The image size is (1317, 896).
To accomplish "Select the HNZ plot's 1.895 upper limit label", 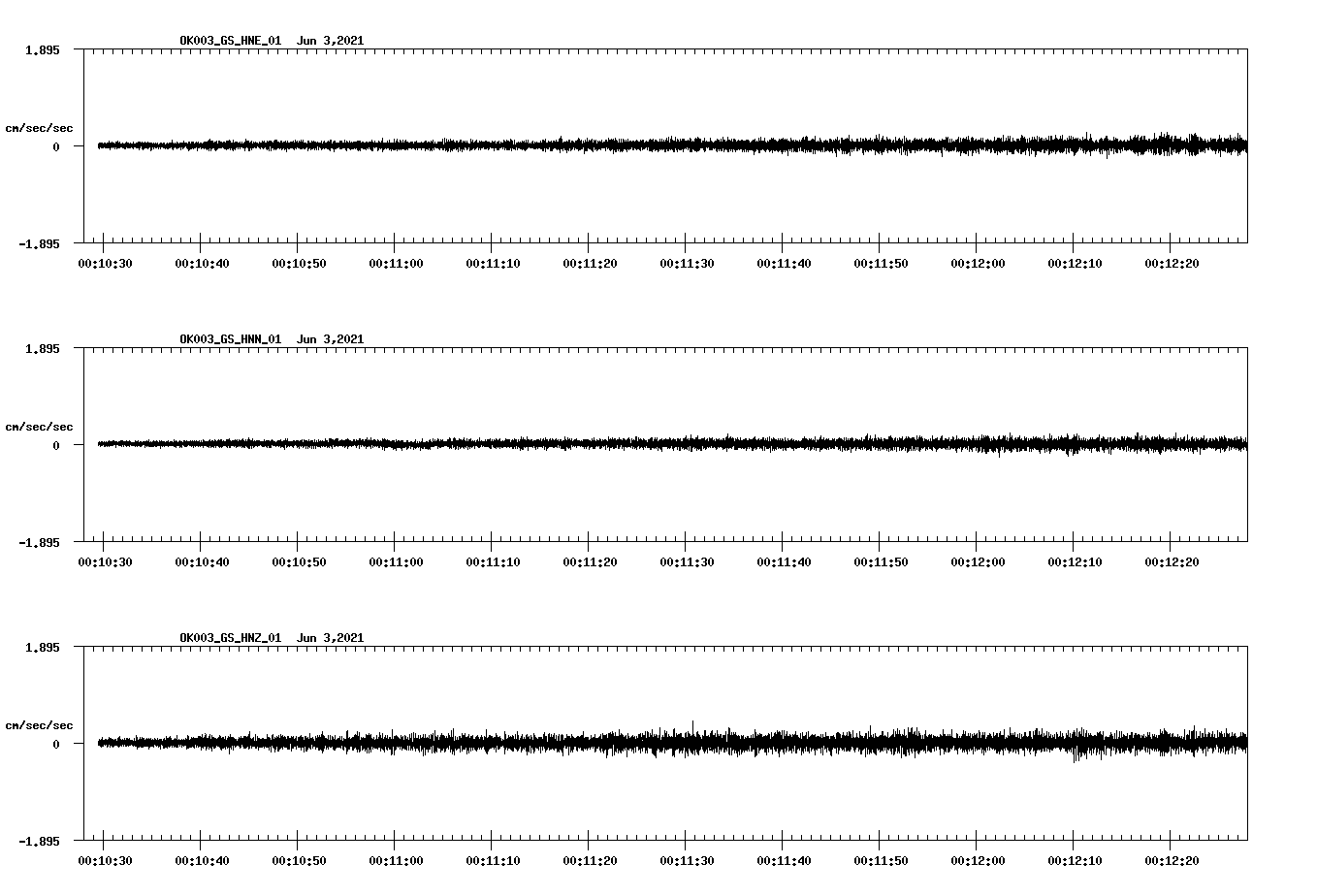I will click(x=42, y=647).
